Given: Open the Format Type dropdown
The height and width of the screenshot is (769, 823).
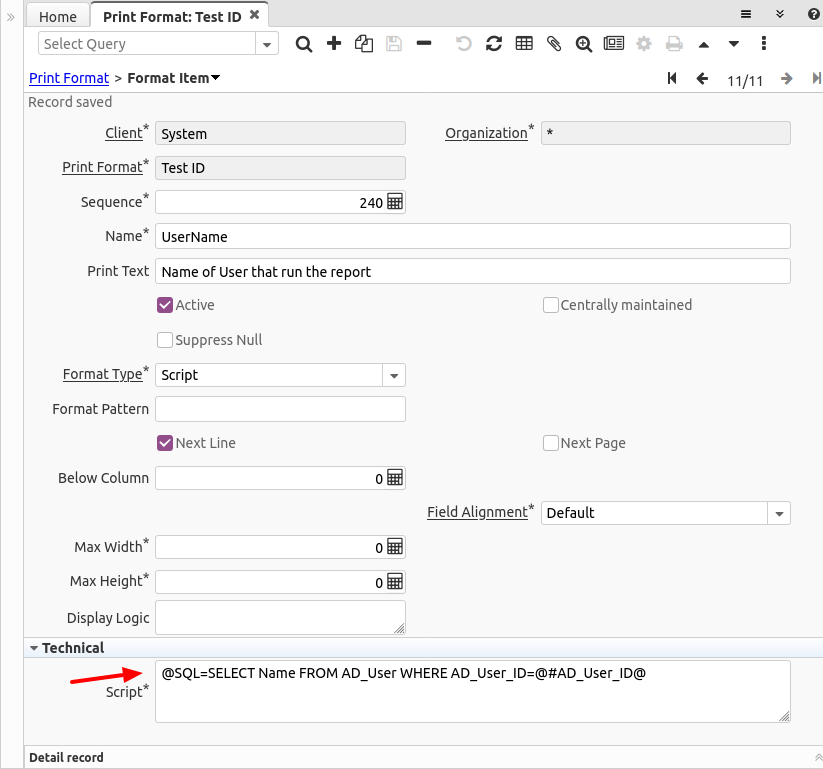Looking at the screenshot, I should tap(394, 375).
